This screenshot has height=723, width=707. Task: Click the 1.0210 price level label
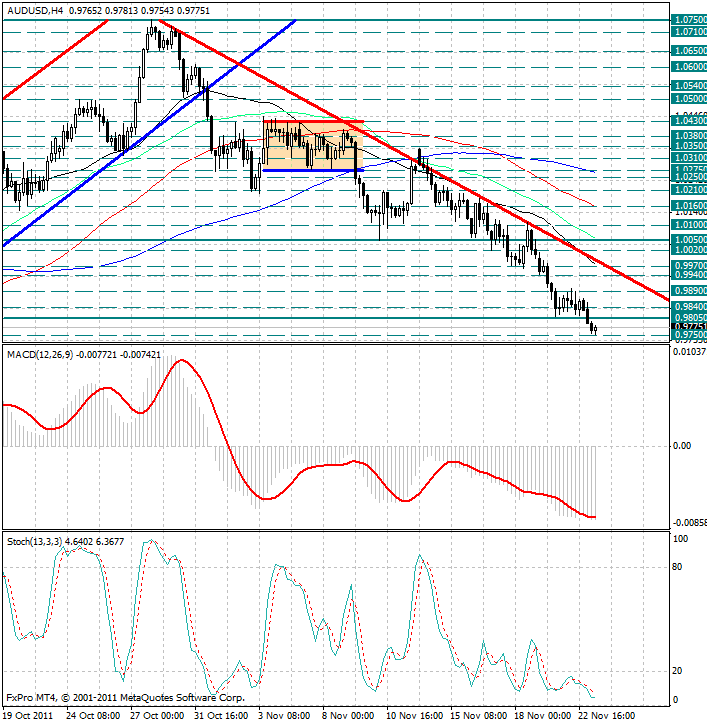click(689, 190)
